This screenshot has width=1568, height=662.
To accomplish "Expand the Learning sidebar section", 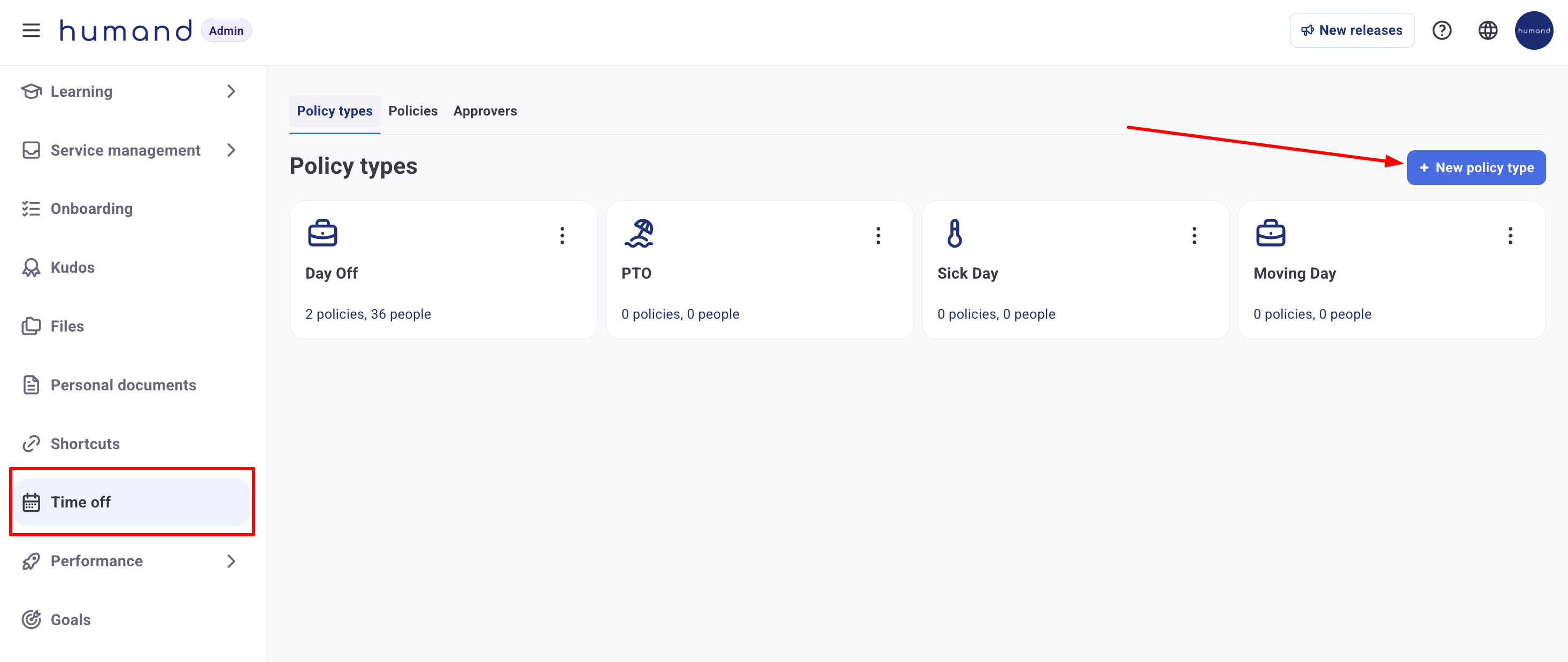I will pos(230,91).
